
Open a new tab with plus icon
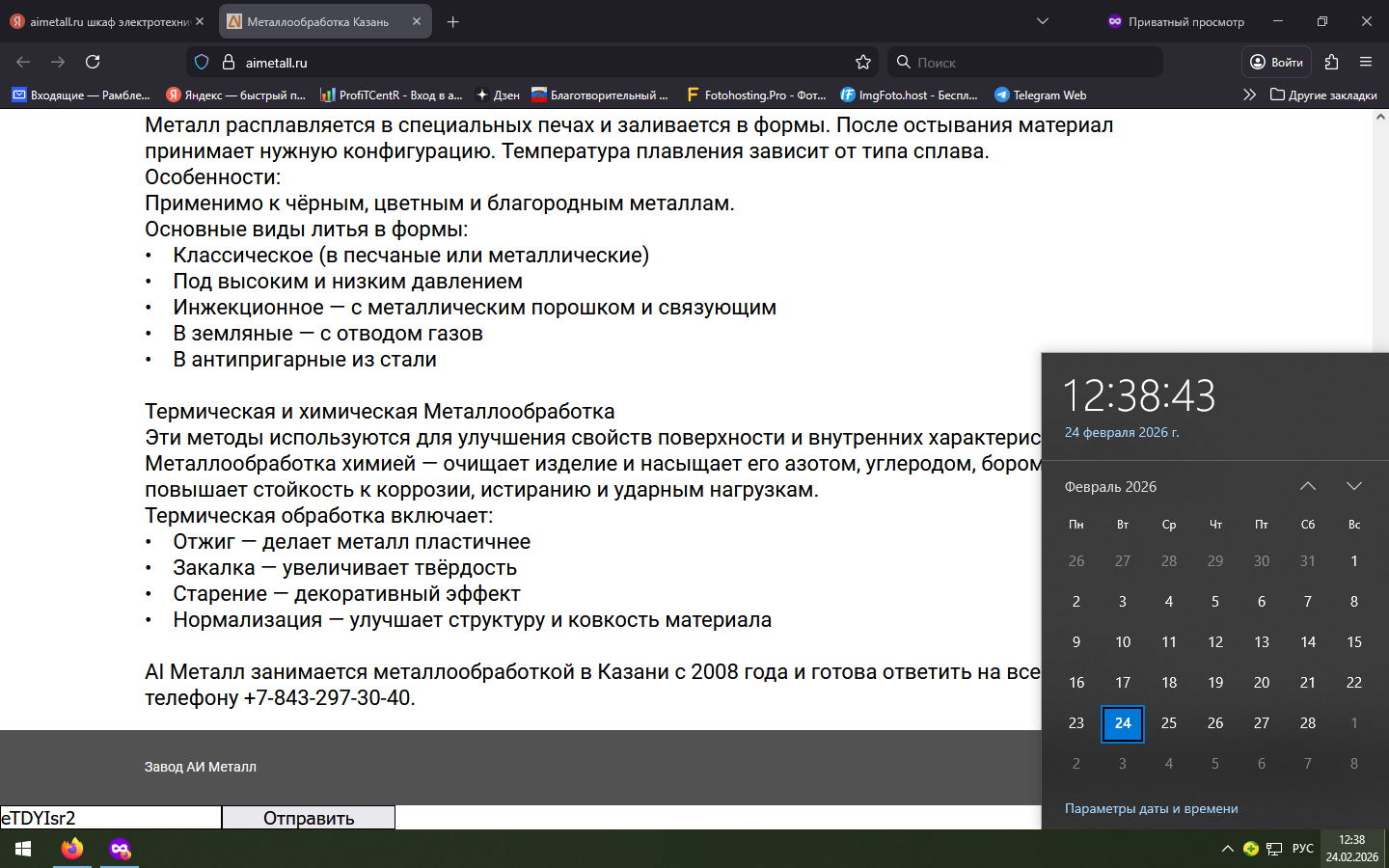point(452,21)
